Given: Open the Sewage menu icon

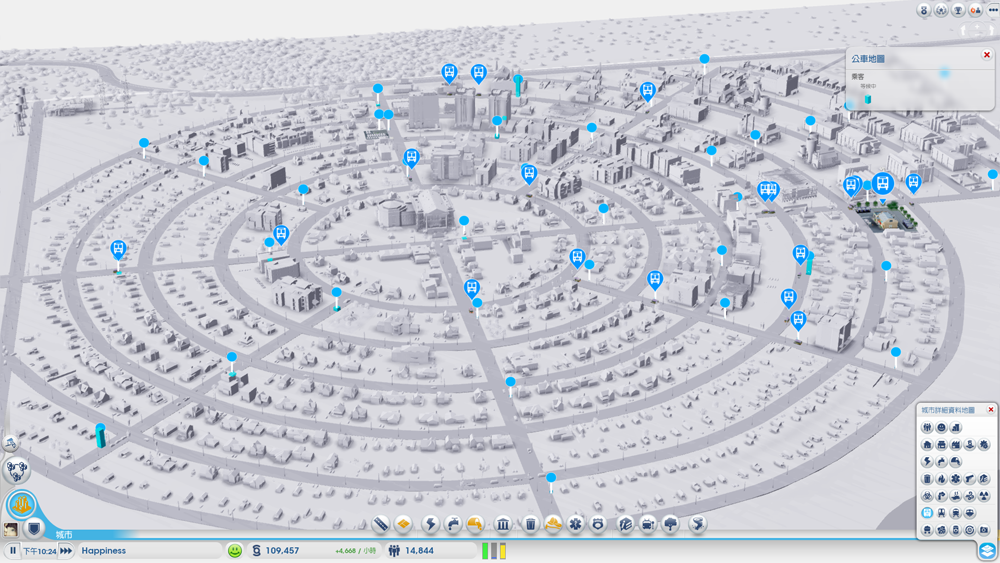Looking at the screenshot, I should (475, 524).
